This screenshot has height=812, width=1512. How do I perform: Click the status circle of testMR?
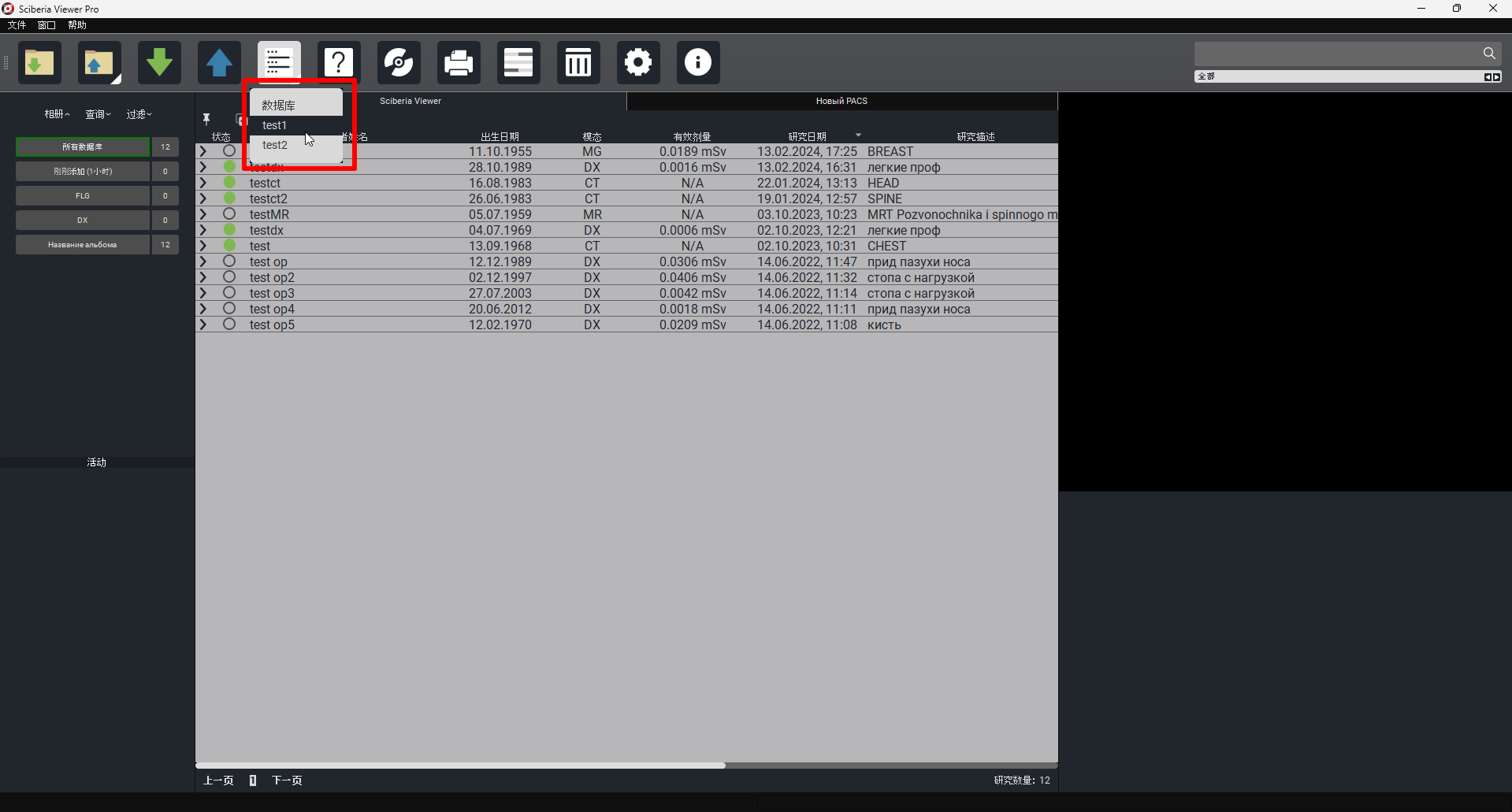[229, 213]
